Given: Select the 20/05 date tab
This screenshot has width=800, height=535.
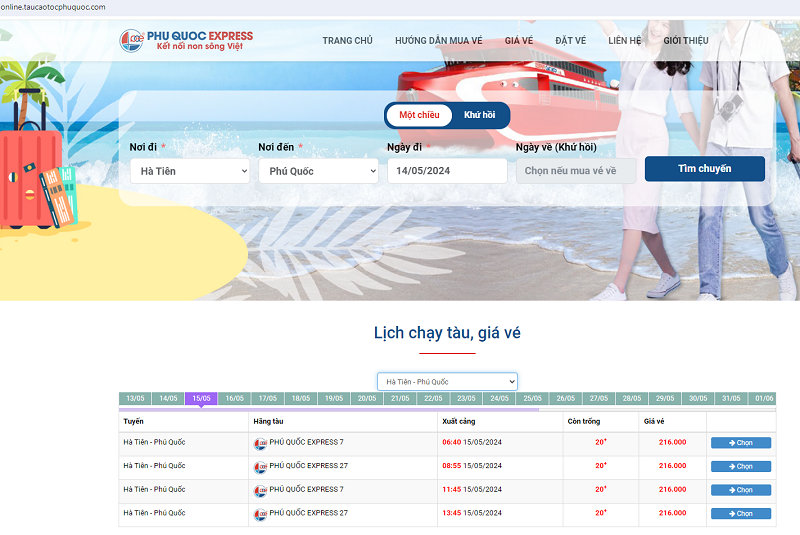Looking at the screenshot, I should point(367,398).
